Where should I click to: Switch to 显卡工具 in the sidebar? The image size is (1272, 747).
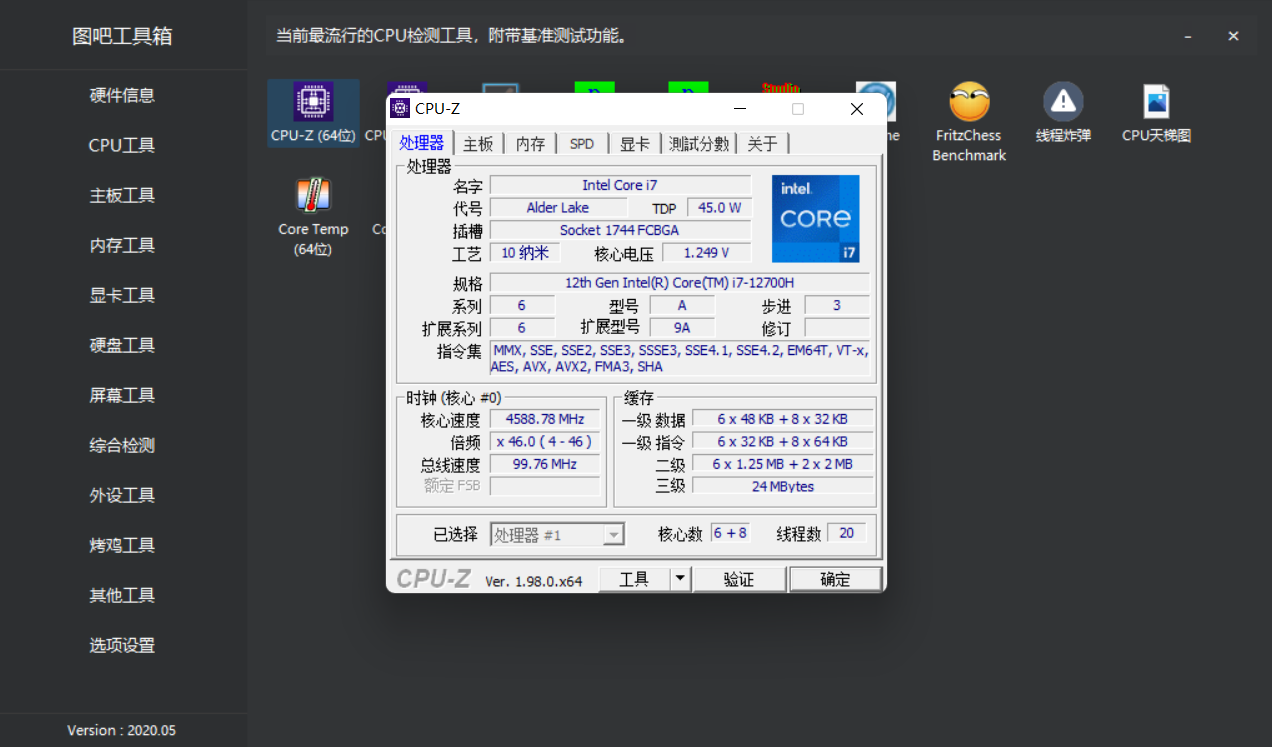[122, 295]
